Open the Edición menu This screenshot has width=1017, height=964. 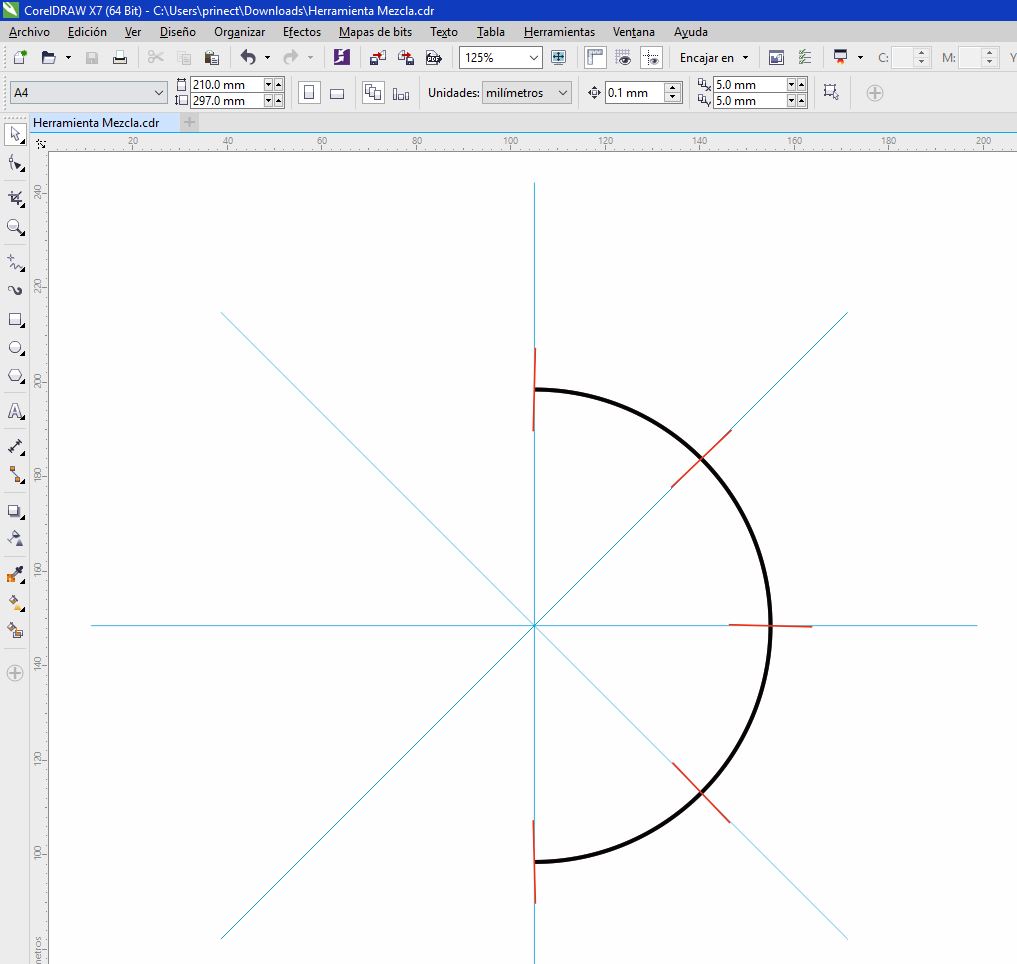tap(87, 32)
